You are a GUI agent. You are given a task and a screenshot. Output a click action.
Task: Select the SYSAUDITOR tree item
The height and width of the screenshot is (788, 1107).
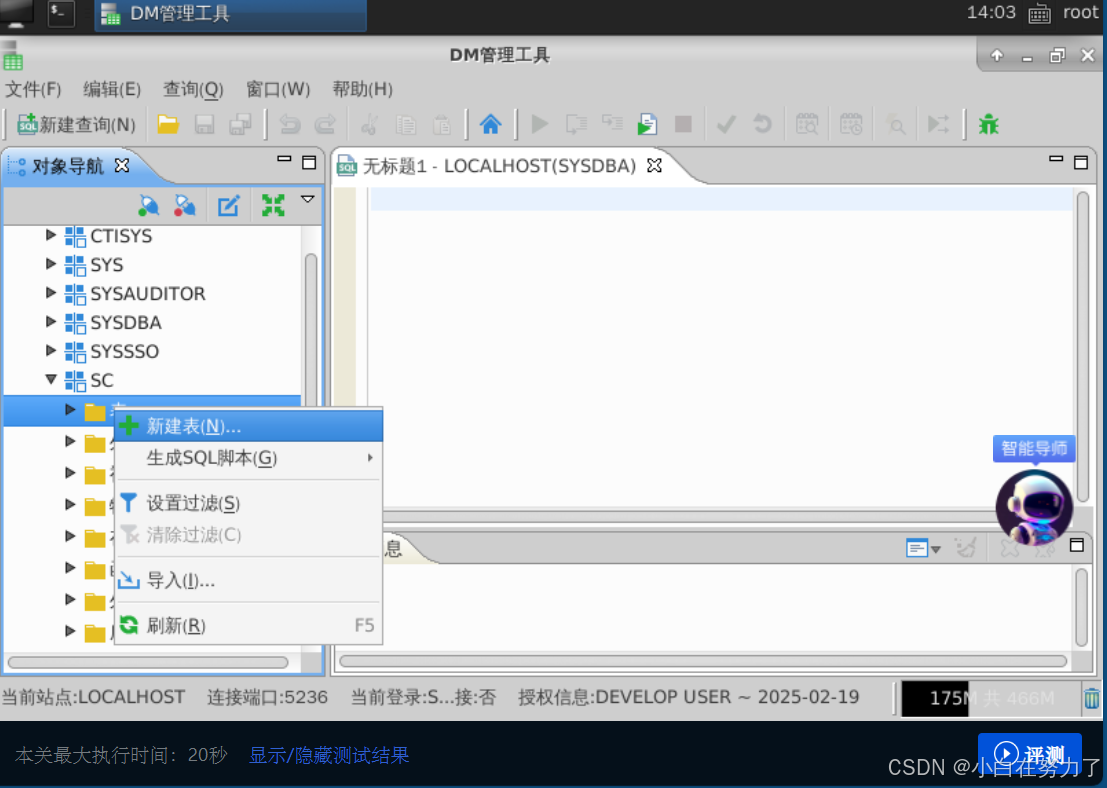148,293
